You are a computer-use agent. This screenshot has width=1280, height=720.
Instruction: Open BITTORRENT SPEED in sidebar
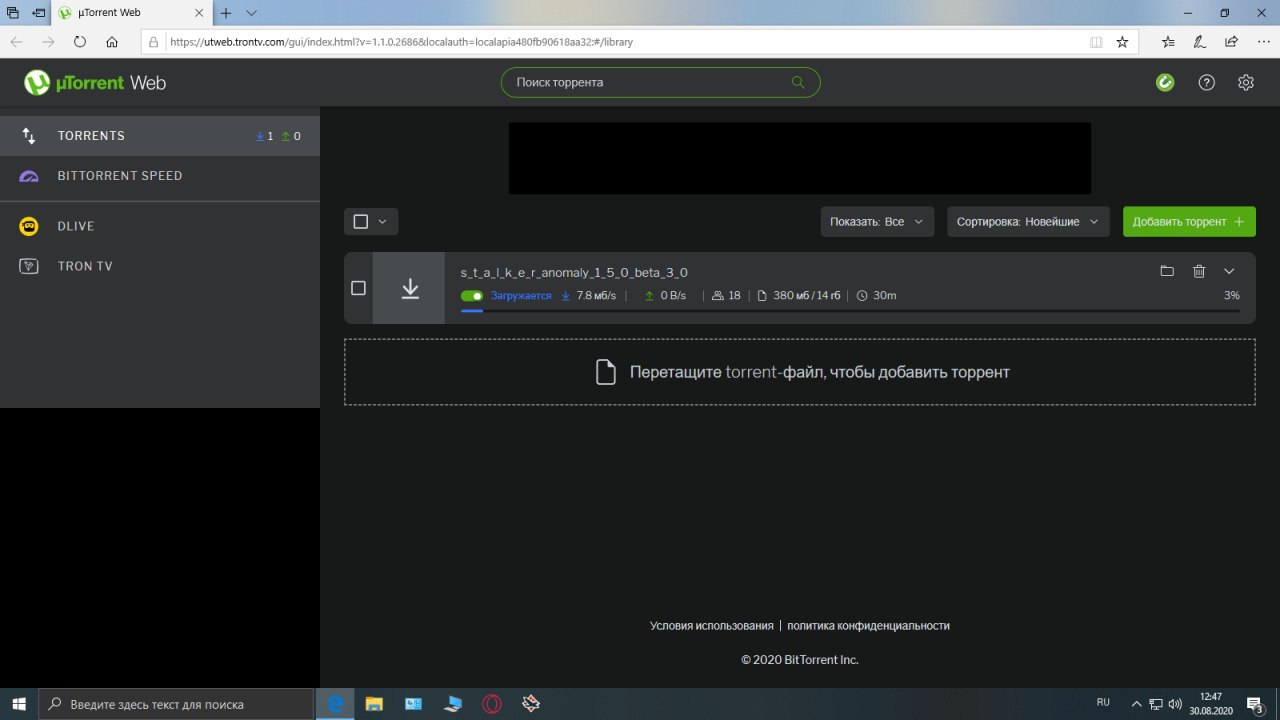160,176
